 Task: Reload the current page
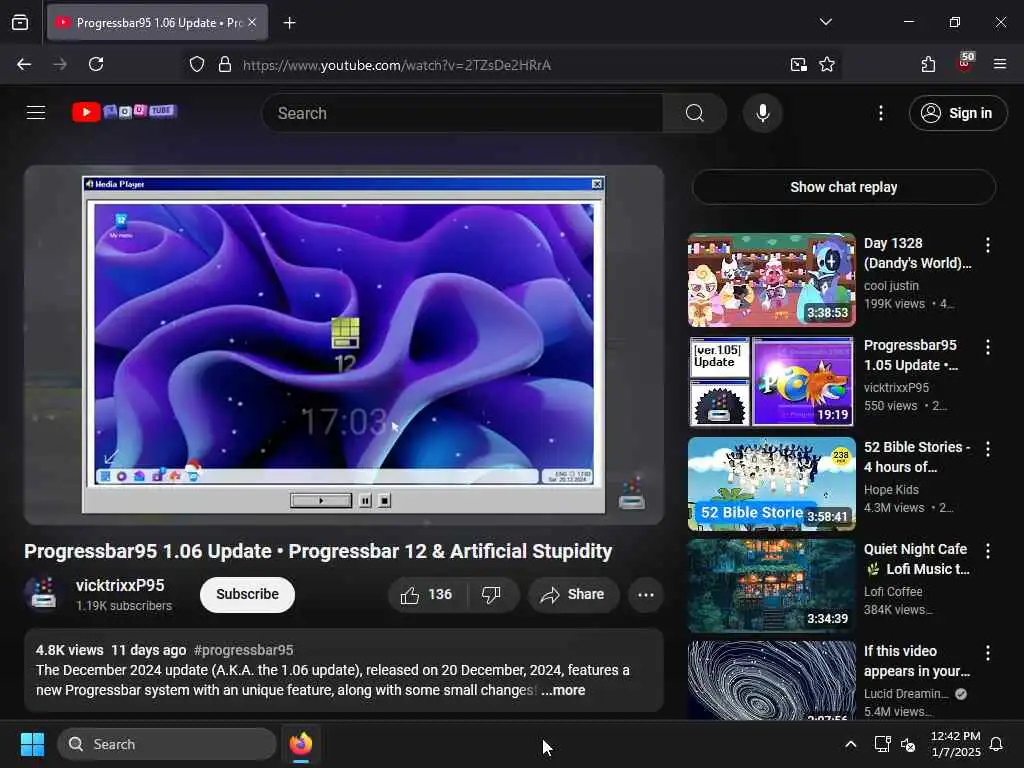coord(96,64)
